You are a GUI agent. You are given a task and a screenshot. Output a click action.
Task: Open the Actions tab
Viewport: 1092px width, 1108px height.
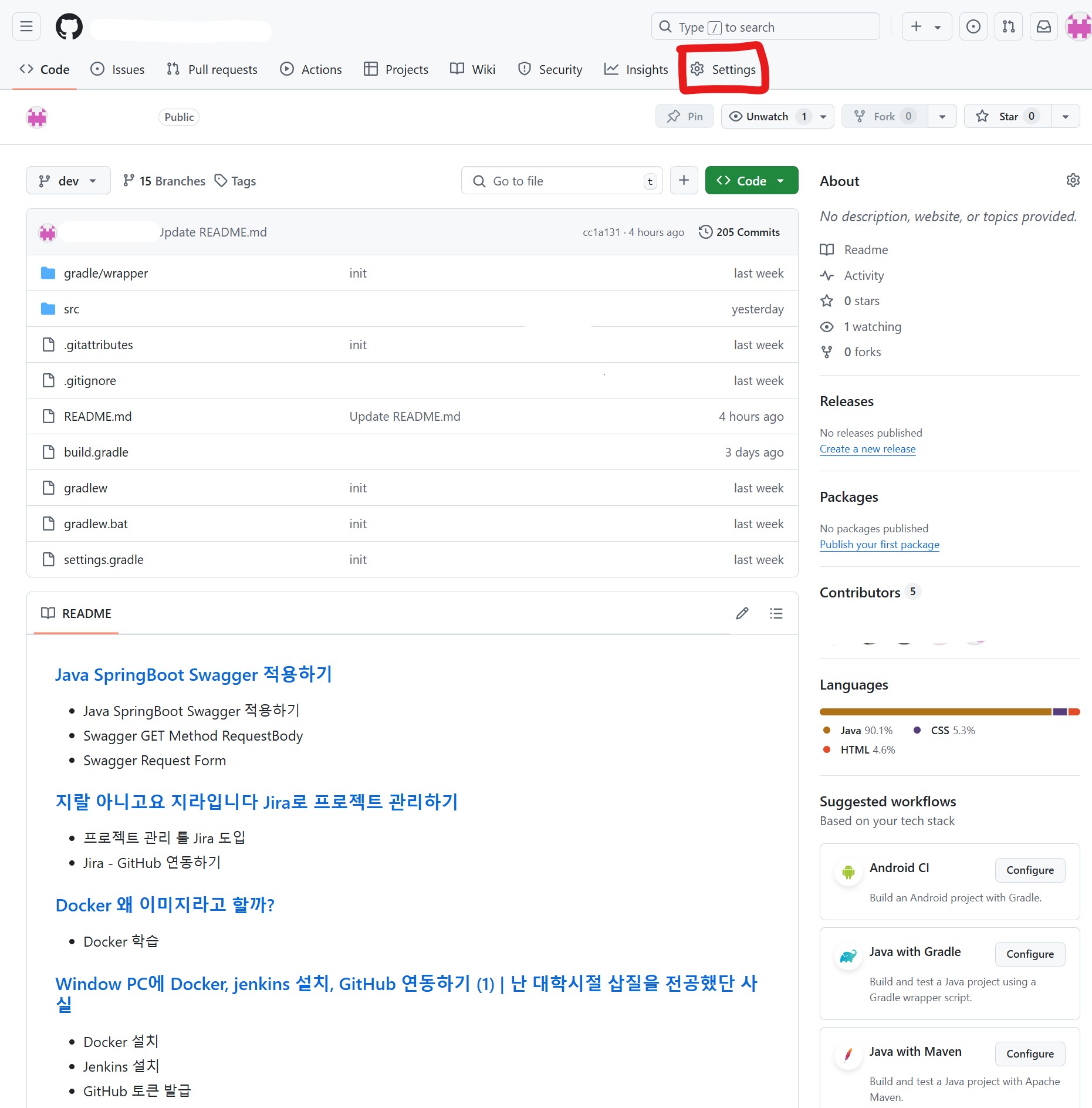(x=311, y=69)
